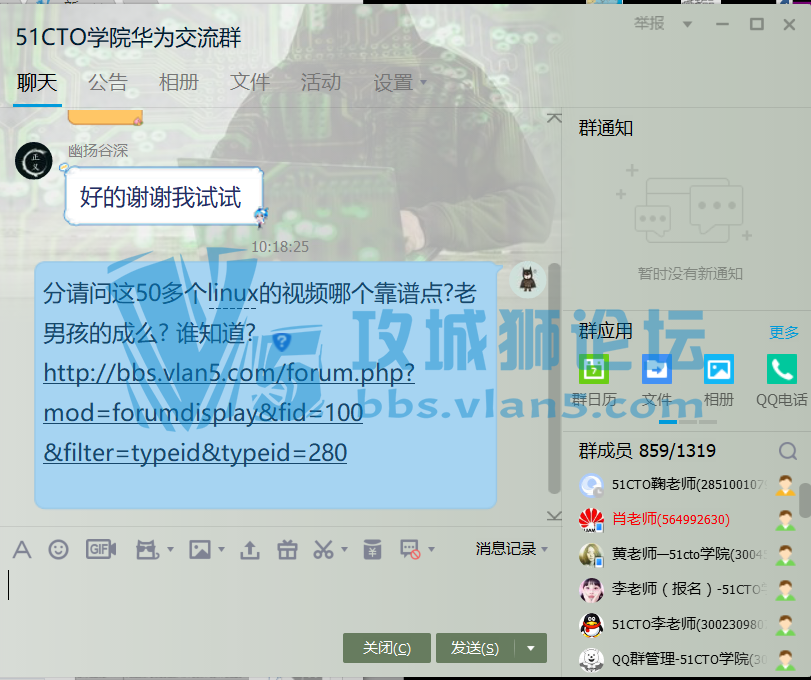This screenshot has width=811, height=680.
Task: Click the chat scroll-to-top arrow
Action: coord(554,118)
